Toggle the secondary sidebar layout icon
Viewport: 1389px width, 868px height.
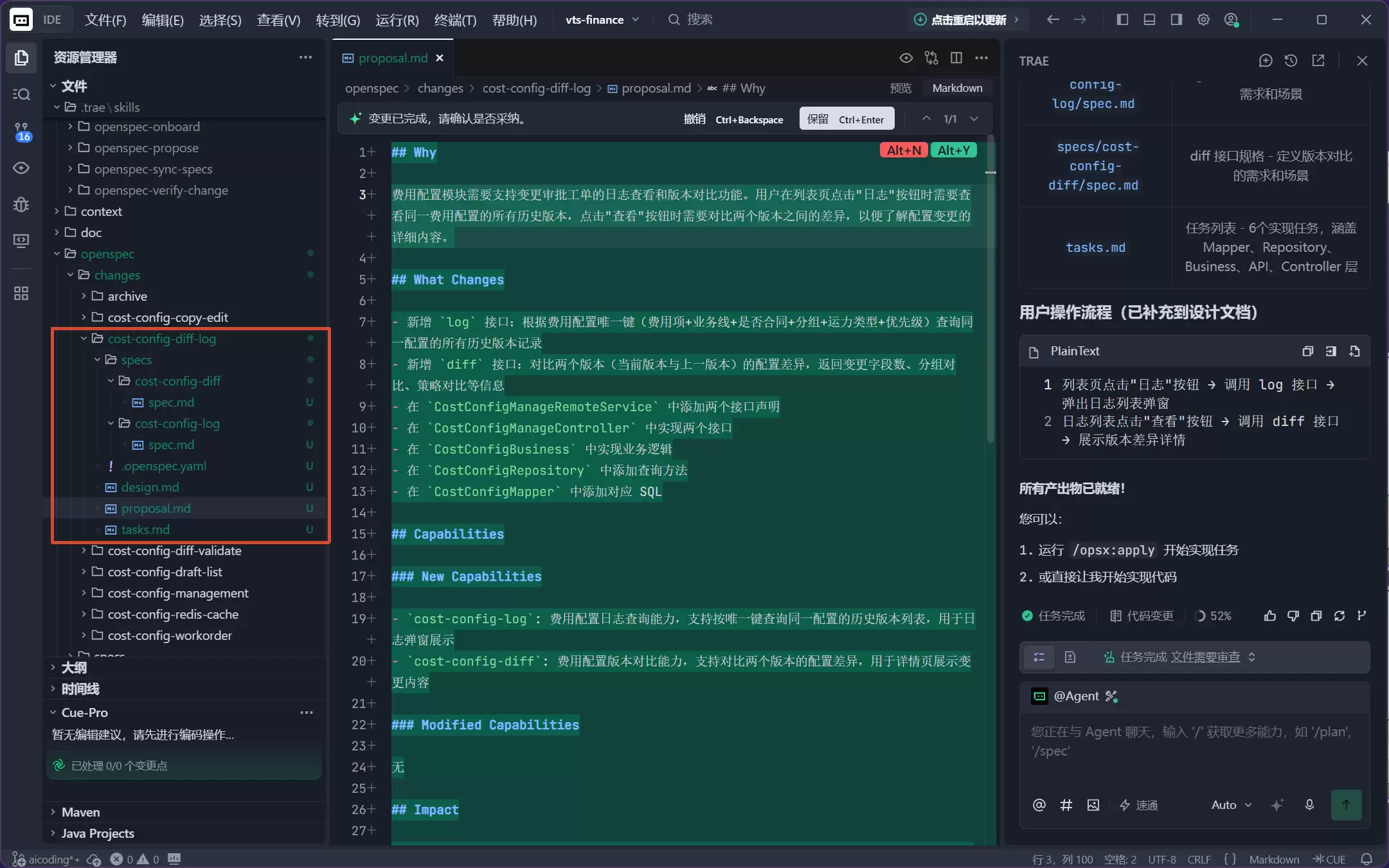[x=1176, y=20]
